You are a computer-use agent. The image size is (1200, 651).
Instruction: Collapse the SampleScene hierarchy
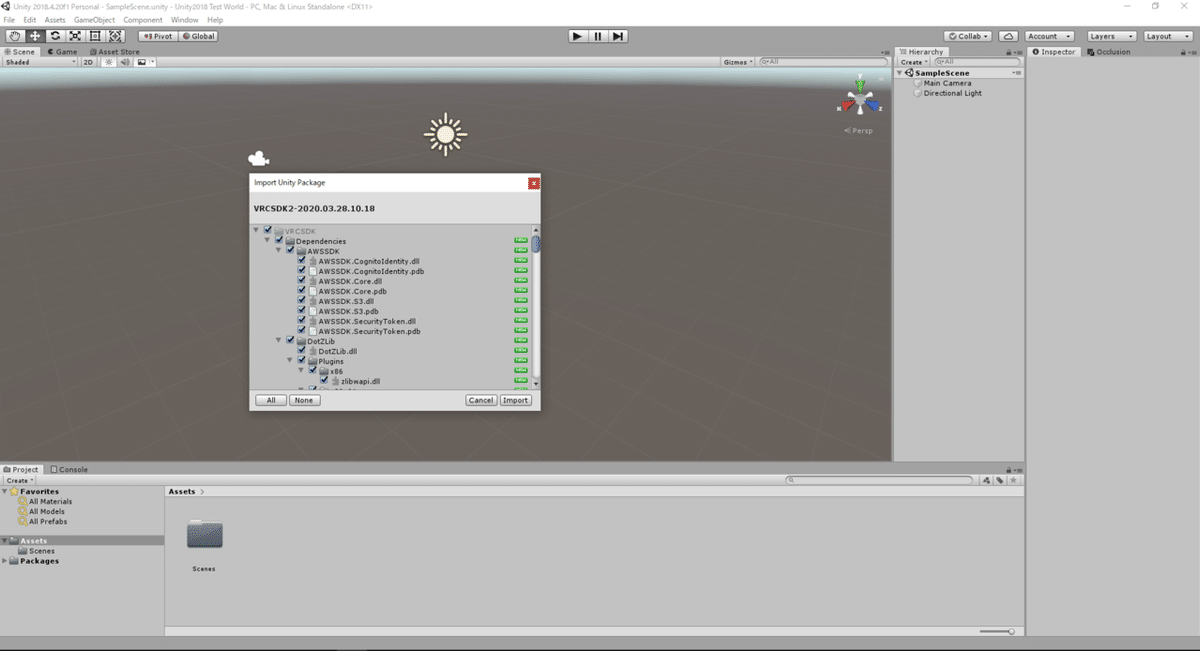900,73
